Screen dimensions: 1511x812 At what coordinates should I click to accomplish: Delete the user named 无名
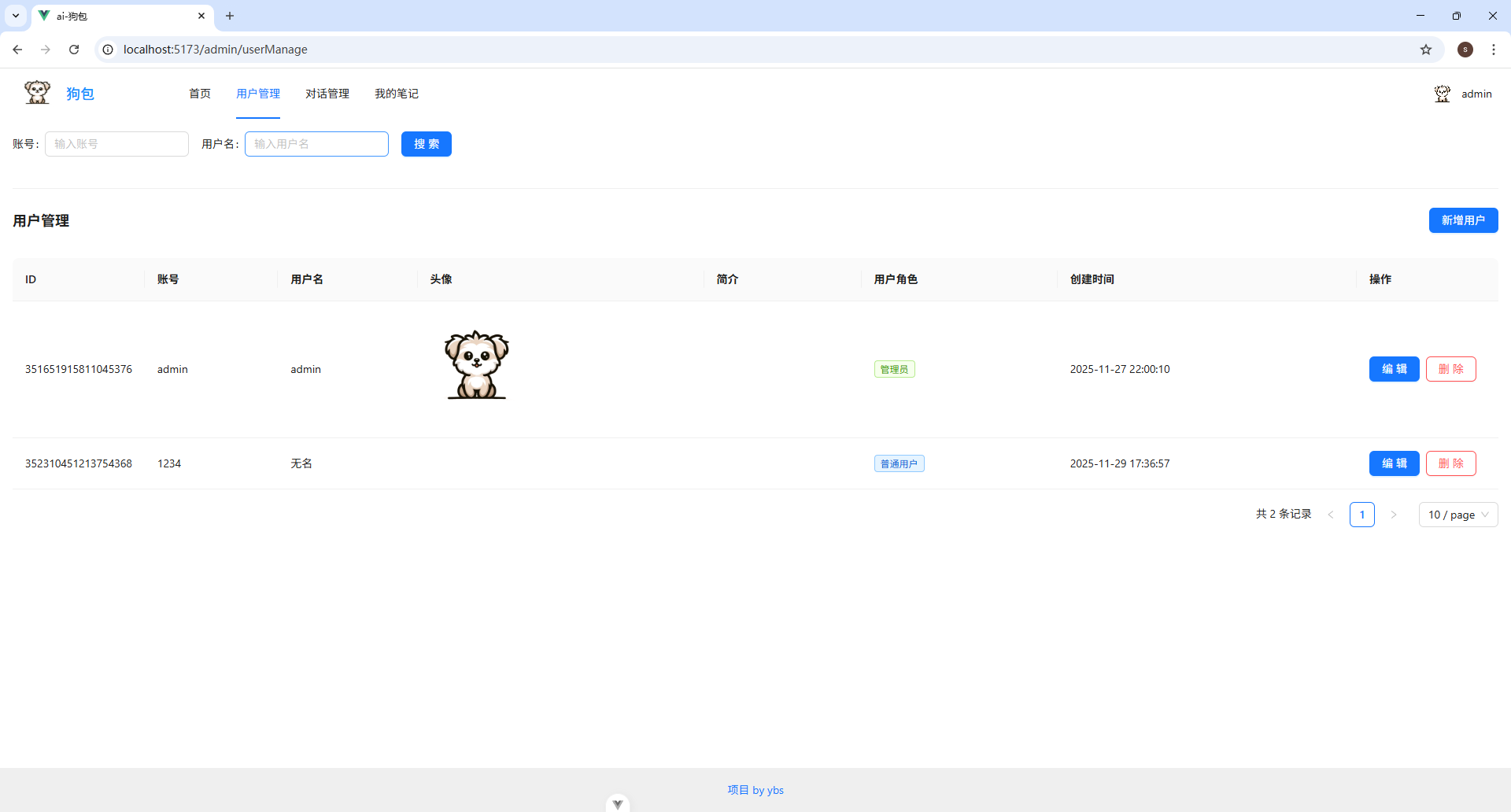click(1450, 463)
